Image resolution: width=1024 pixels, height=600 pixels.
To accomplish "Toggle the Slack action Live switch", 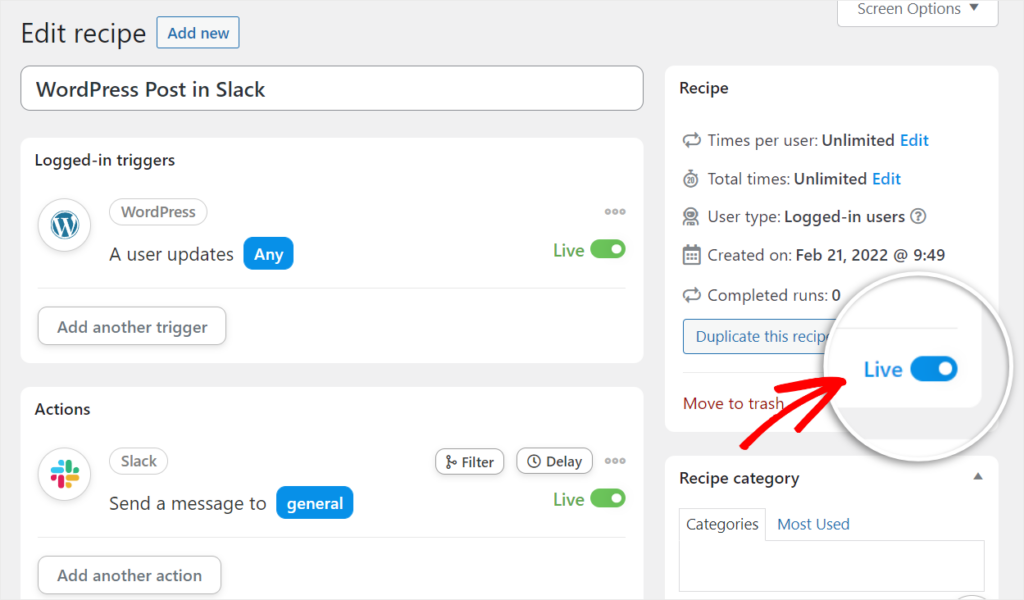I will pos(607,498).
